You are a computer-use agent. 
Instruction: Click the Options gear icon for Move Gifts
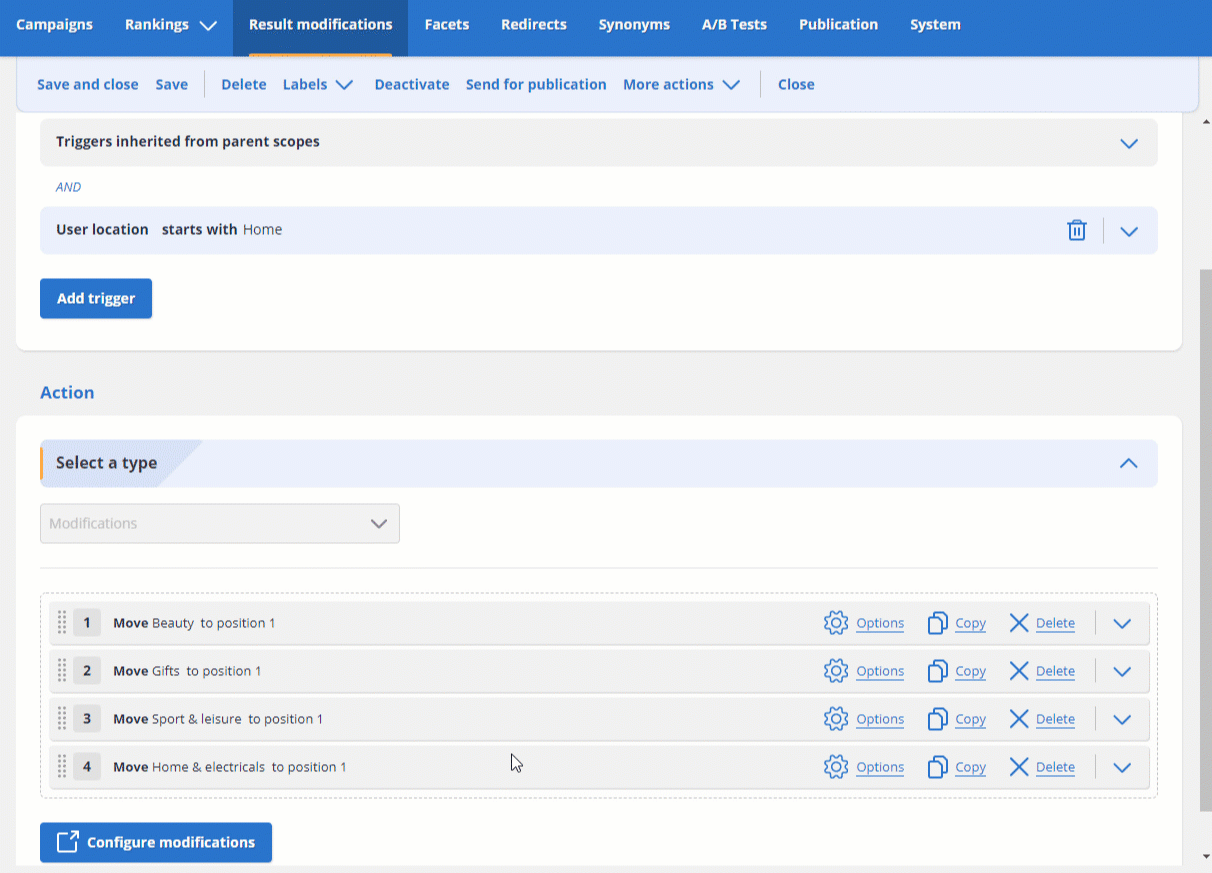(x=836, y=671)
